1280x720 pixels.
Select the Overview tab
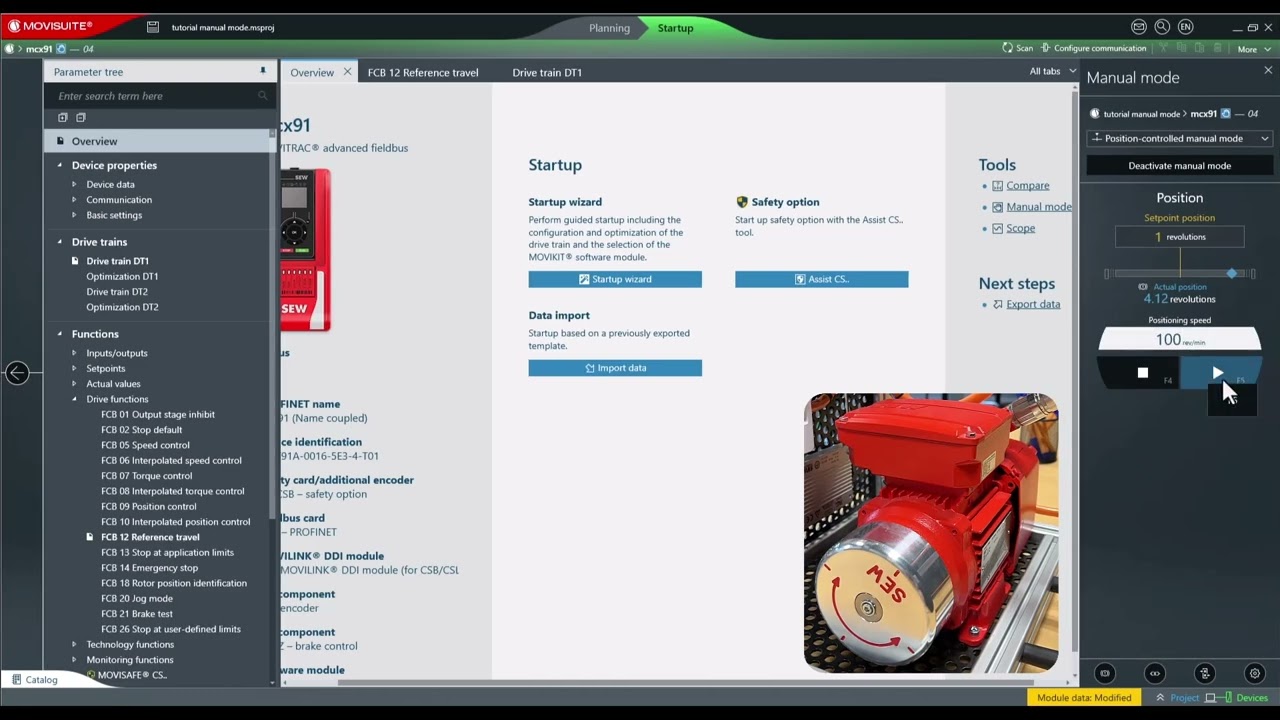pyautogui.click(x=312, y=72)
